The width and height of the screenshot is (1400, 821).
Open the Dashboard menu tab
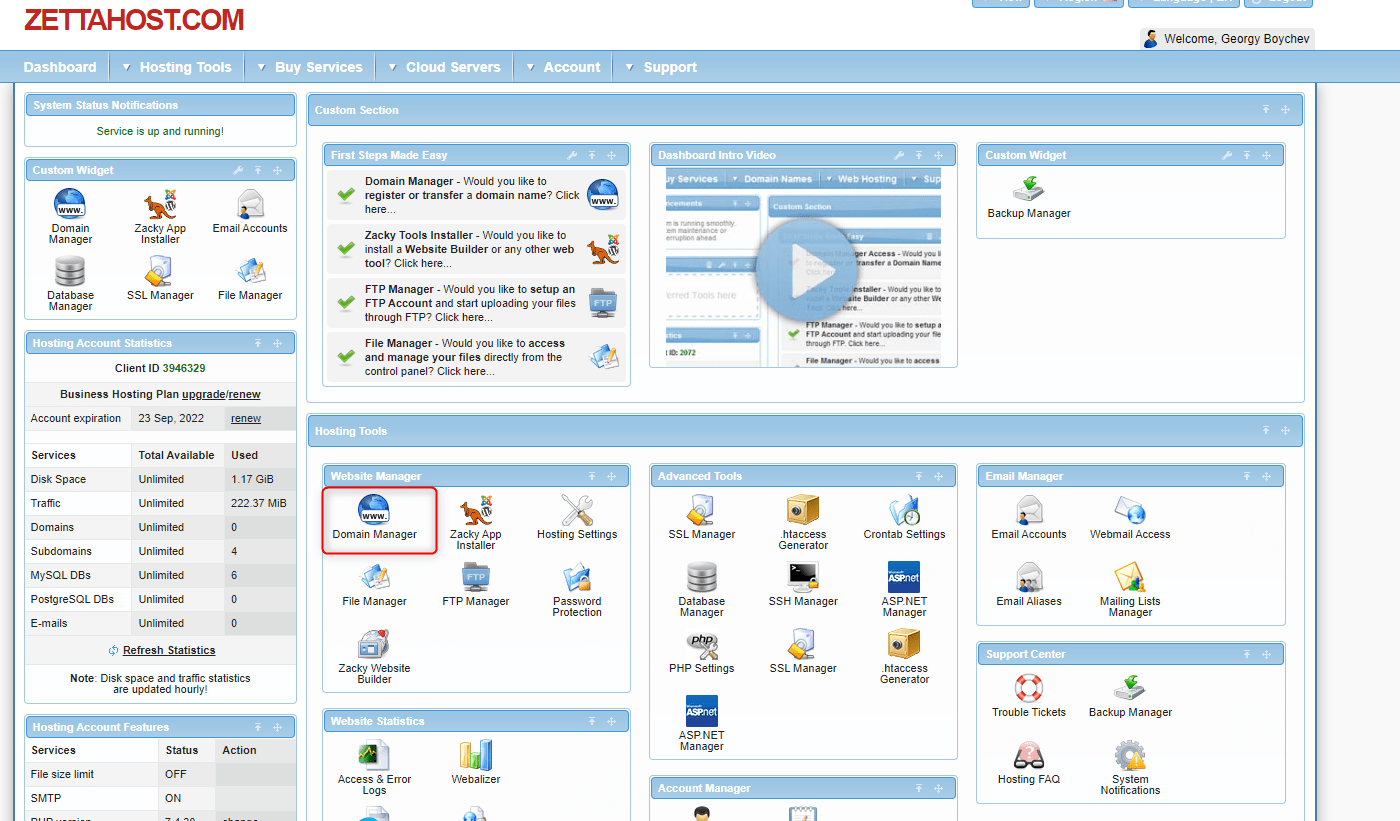(x=60, y=67)
